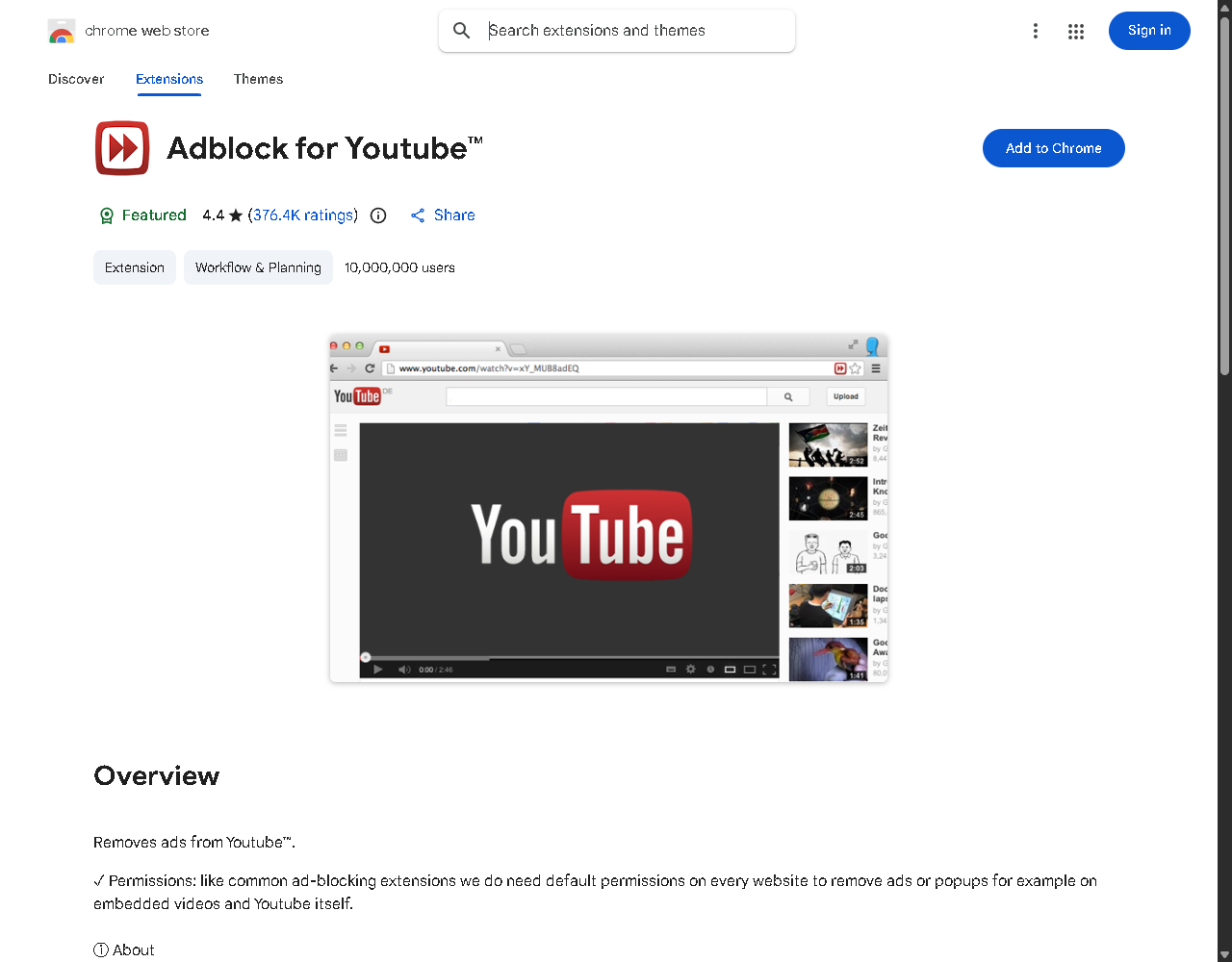Click the Extension category chip
The height and width of the screenshot is (962, 1232).
click(x=135, y=267)
